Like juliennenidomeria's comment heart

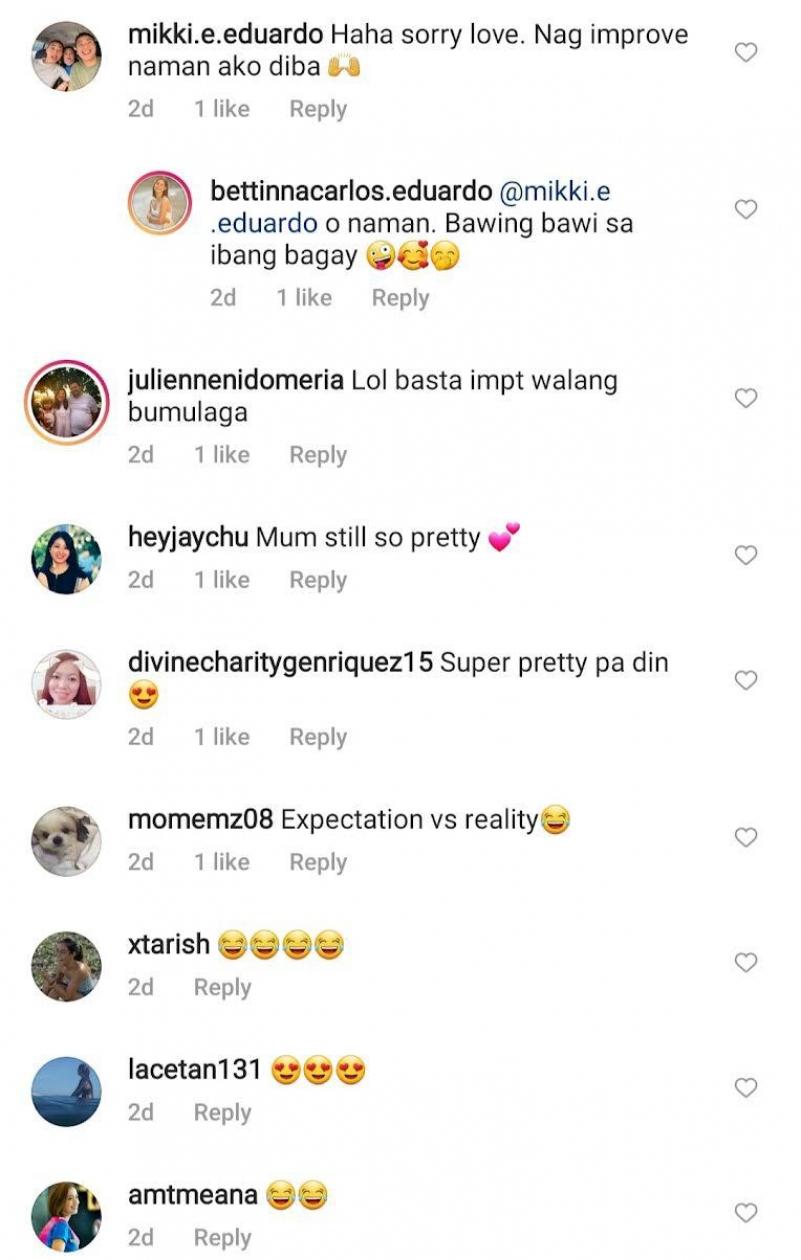[746, 398]
